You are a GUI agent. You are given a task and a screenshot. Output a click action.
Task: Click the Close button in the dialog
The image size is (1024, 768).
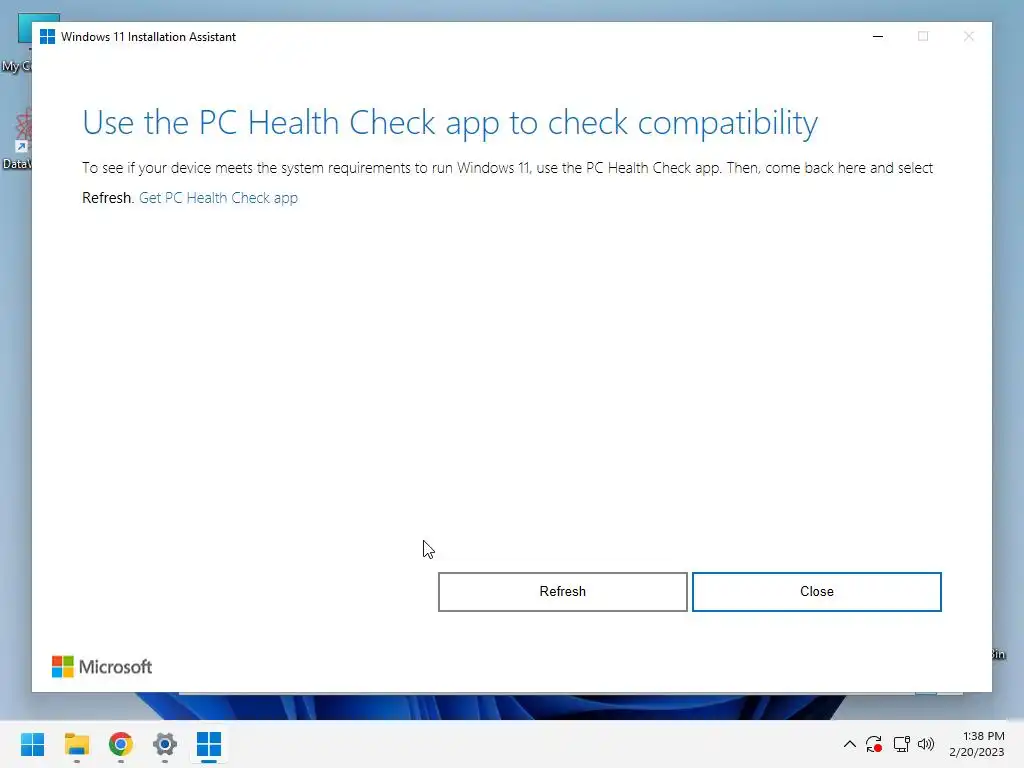point(816,592)
